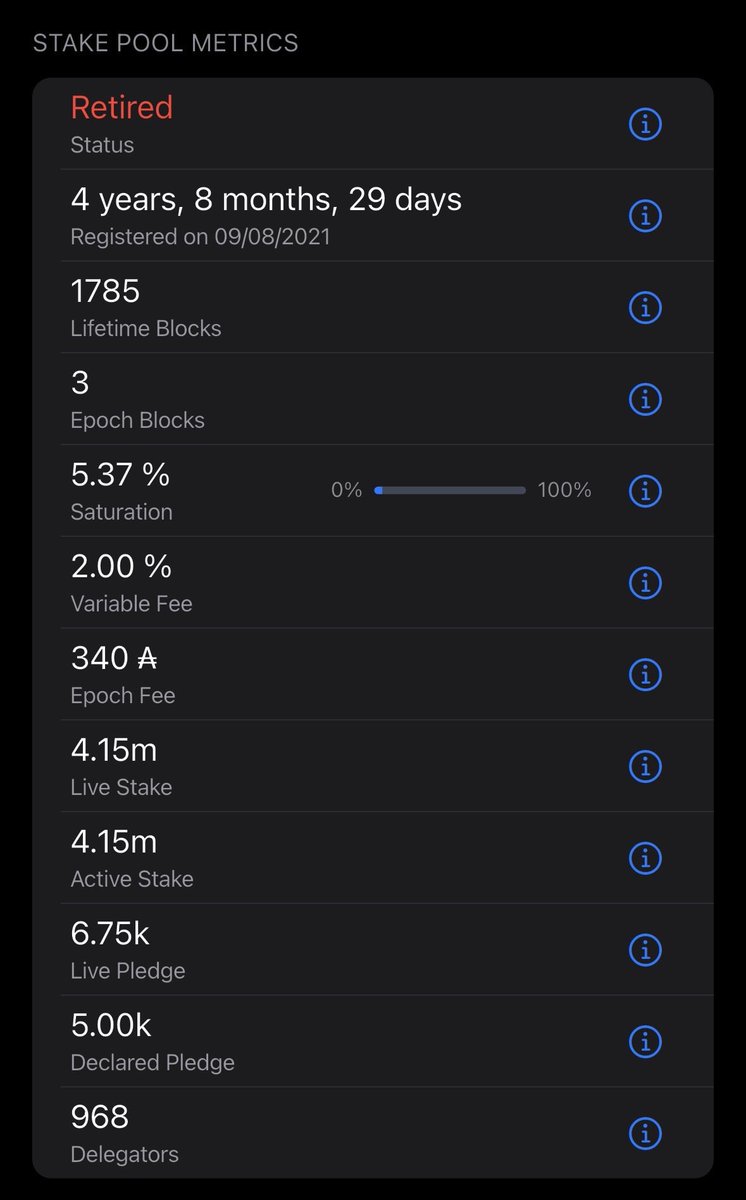
Task: Select the 5.37 % Saturation value
Action: [121, 475]
